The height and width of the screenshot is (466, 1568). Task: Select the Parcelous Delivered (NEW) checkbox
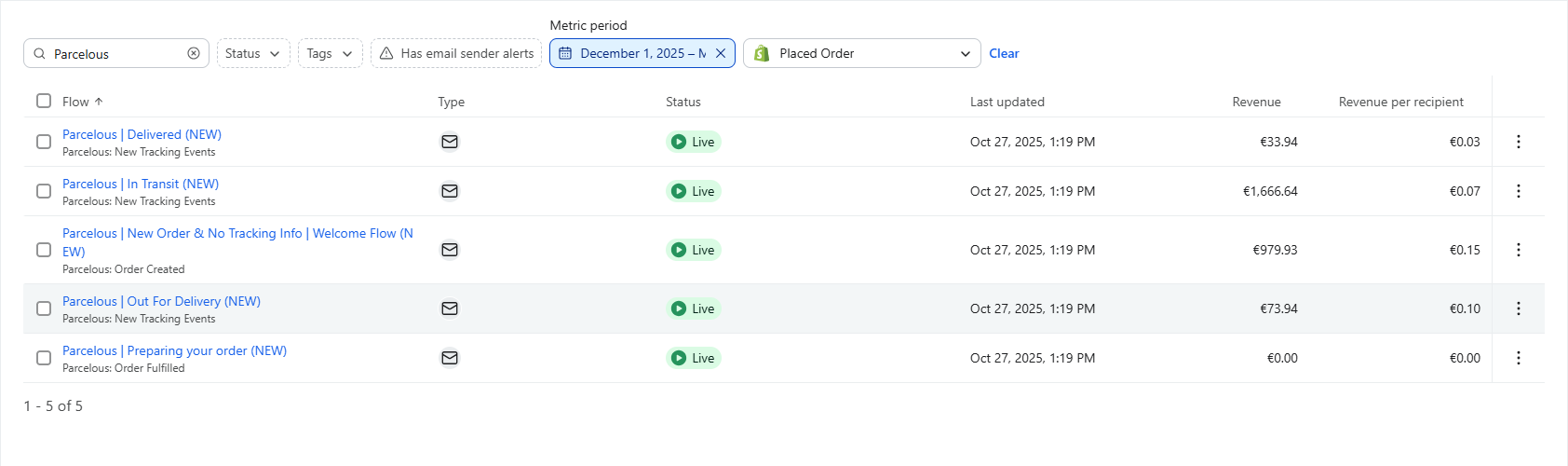(44, 142)
